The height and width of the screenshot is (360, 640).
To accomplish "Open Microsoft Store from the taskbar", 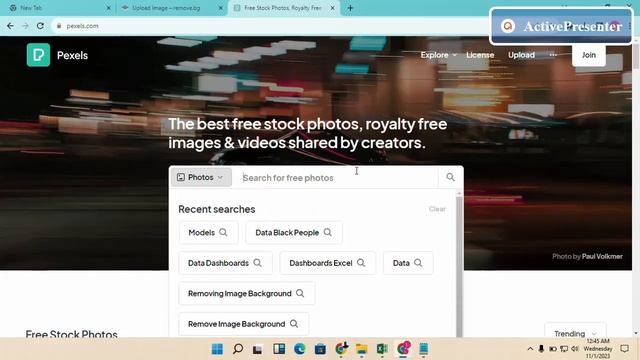I will coord(320,349).
